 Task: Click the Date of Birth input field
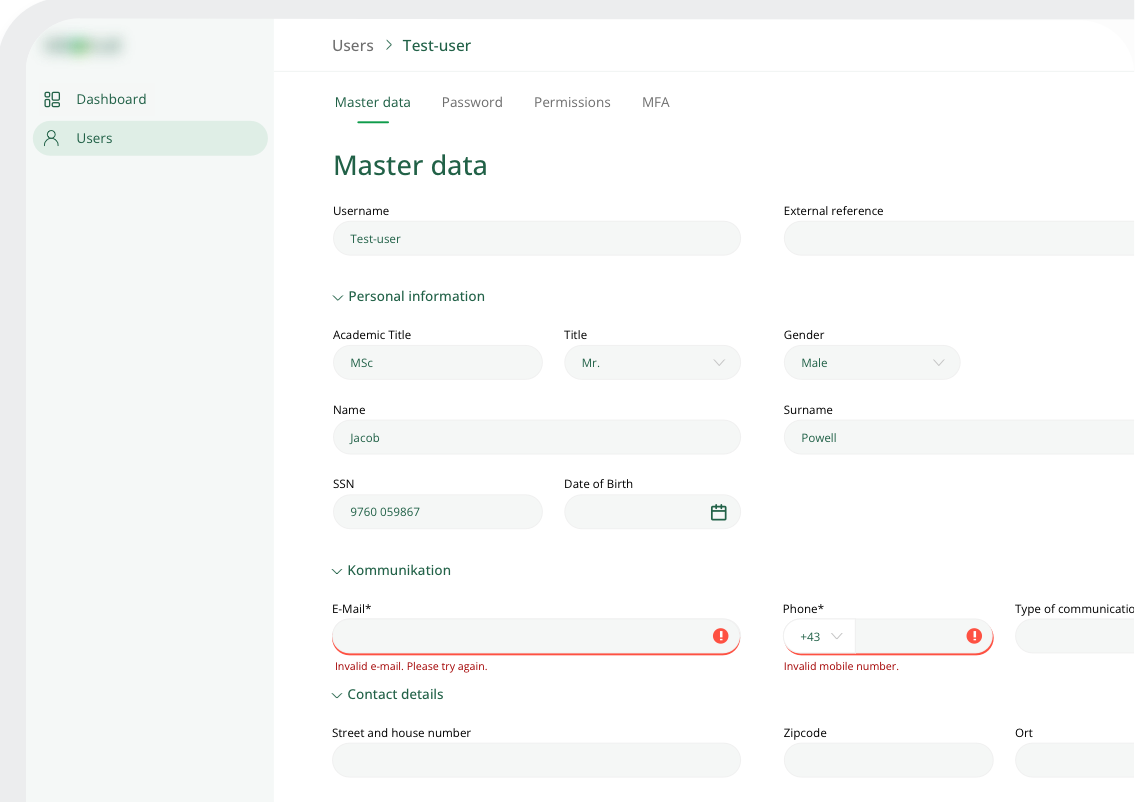click(x=652, y=511)
